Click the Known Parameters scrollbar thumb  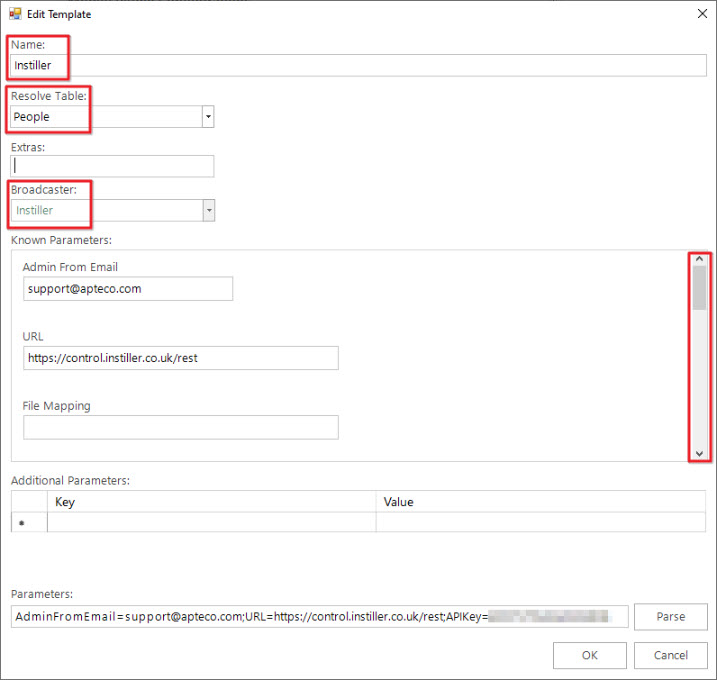tap(699, 288)
